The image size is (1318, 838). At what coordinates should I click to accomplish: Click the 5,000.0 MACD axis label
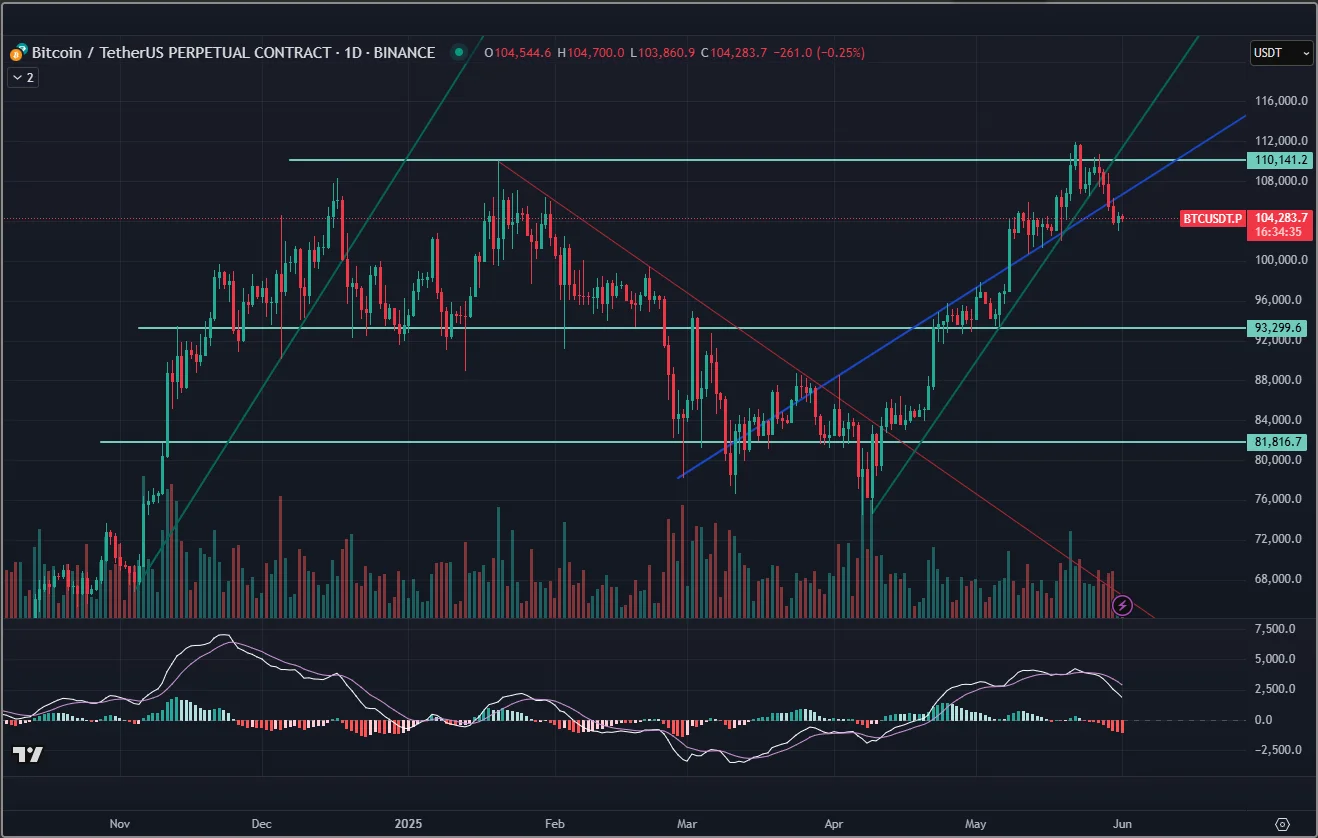pyautogui.click(x=1275, y=659)
